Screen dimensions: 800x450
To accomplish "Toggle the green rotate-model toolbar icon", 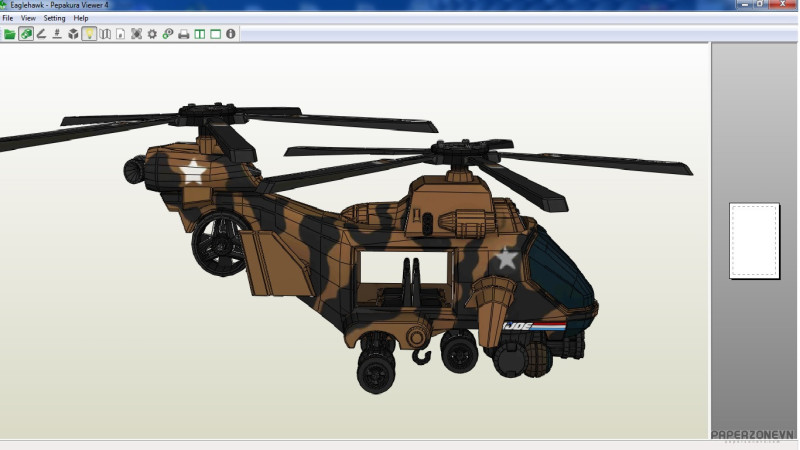I will coord(26,34).
